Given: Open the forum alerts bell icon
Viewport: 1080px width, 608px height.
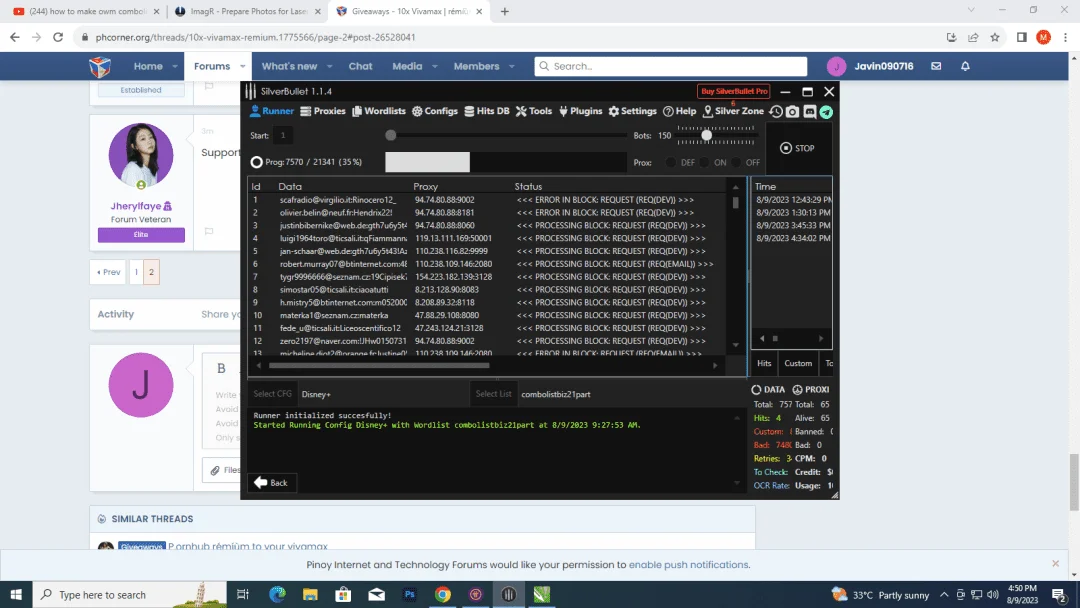Looking at the screenshot, I should 965,66.
